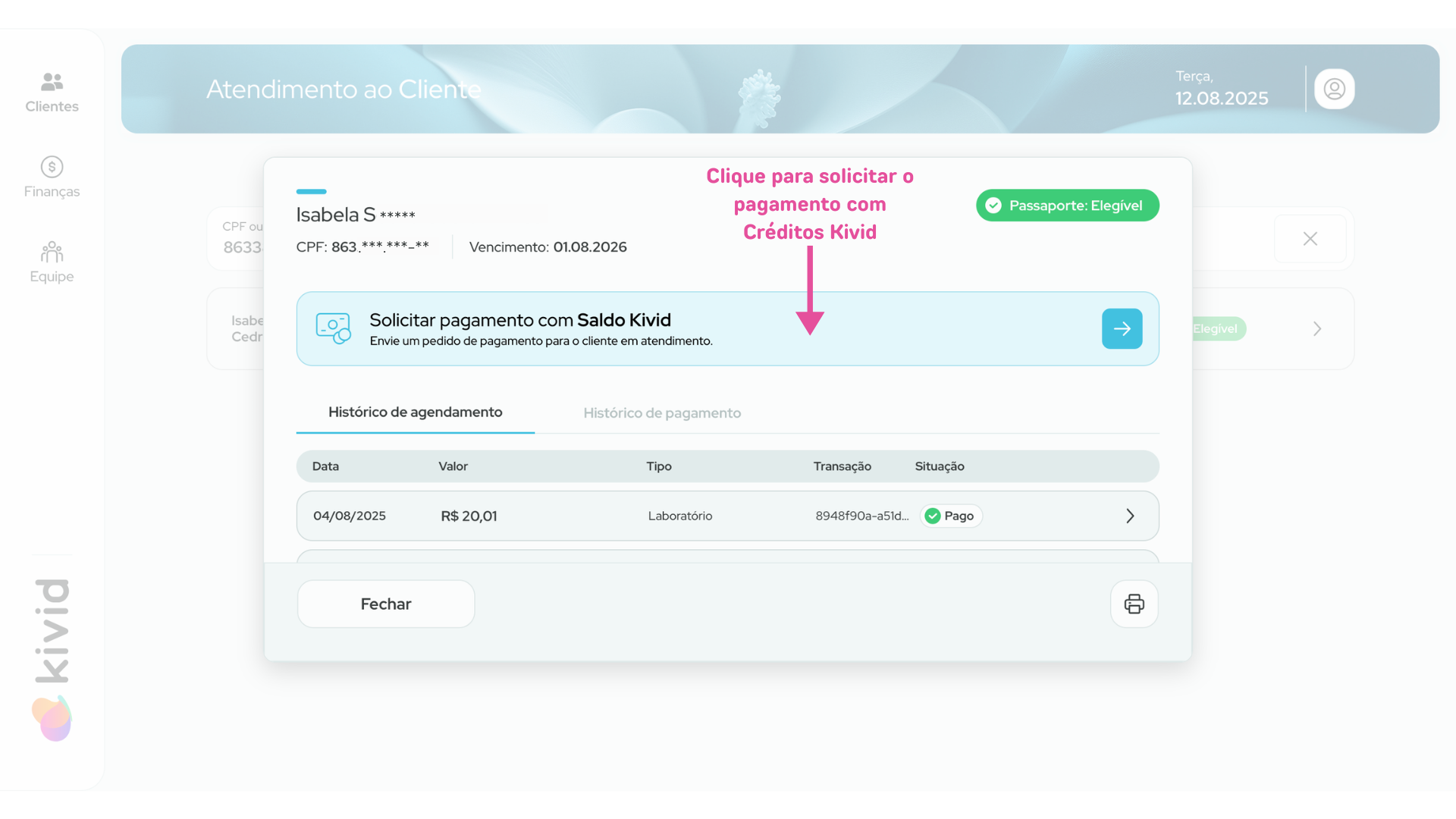The height and width of the screenshot is (819, 1456).
Task: Clear the CPF search with X
Action: coord(1310,239)
